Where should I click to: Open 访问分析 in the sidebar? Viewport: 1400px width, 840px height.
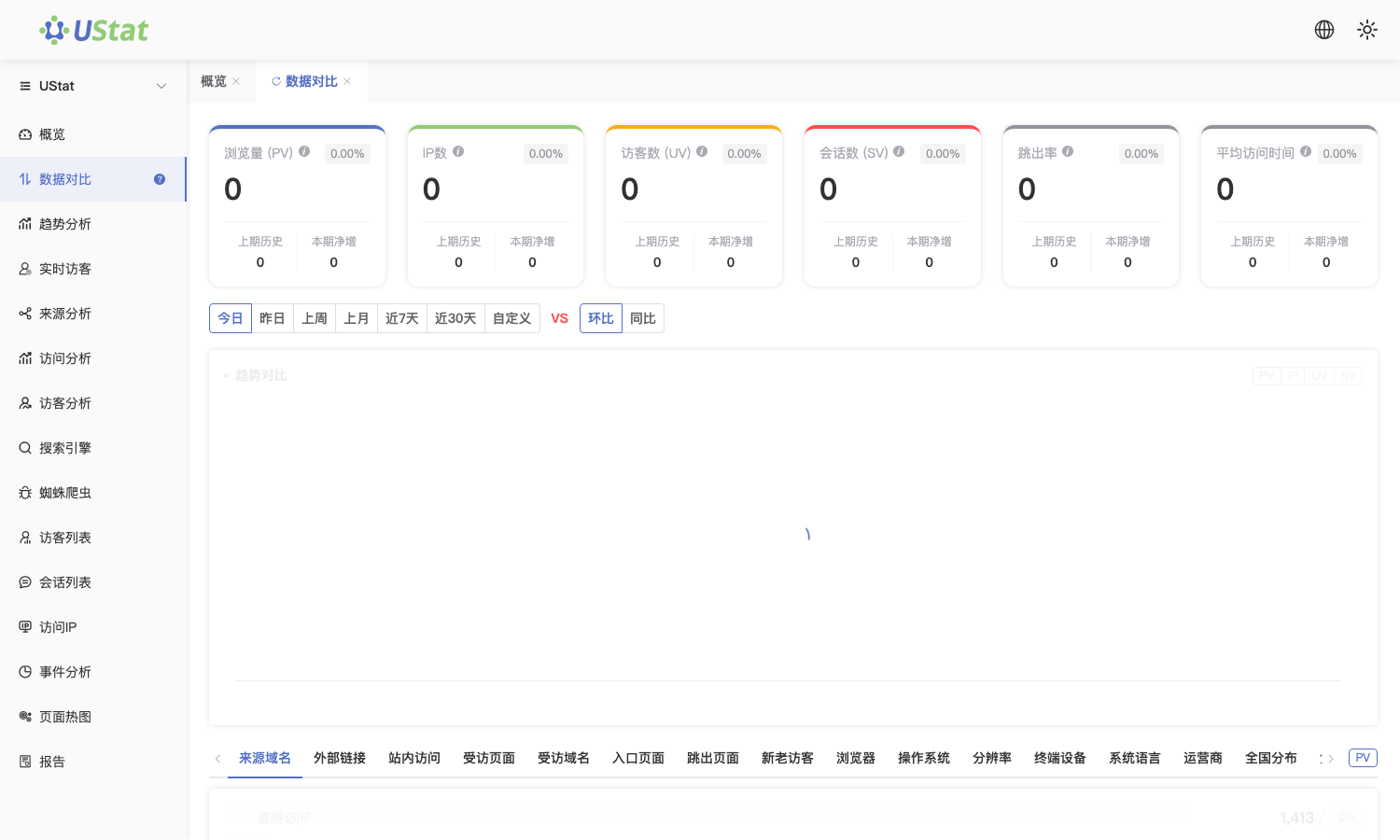coord(93,358)
